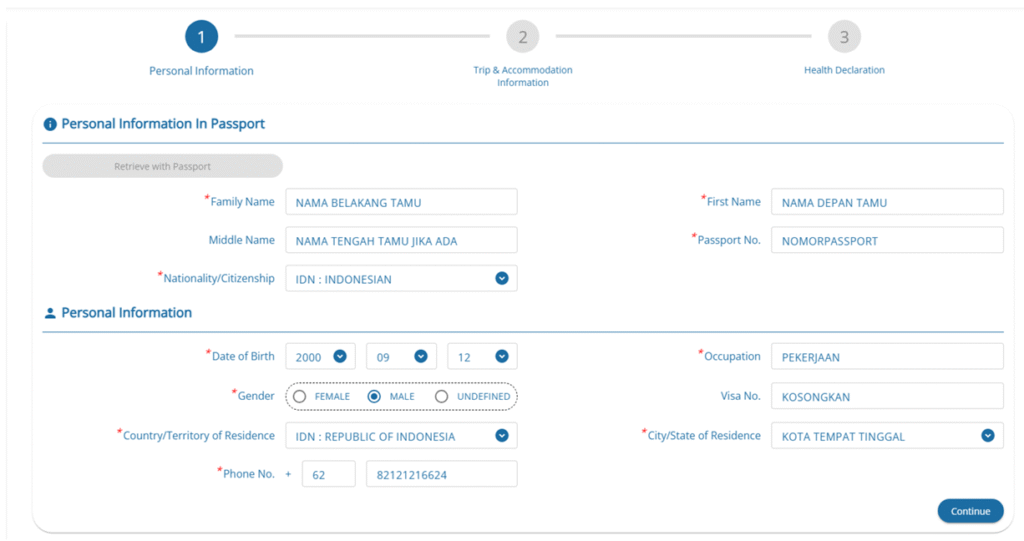Viewport: 1024px width, 541px height.
Task: Open birth day dropdown showing 12
Action: (x=482, y=357)
